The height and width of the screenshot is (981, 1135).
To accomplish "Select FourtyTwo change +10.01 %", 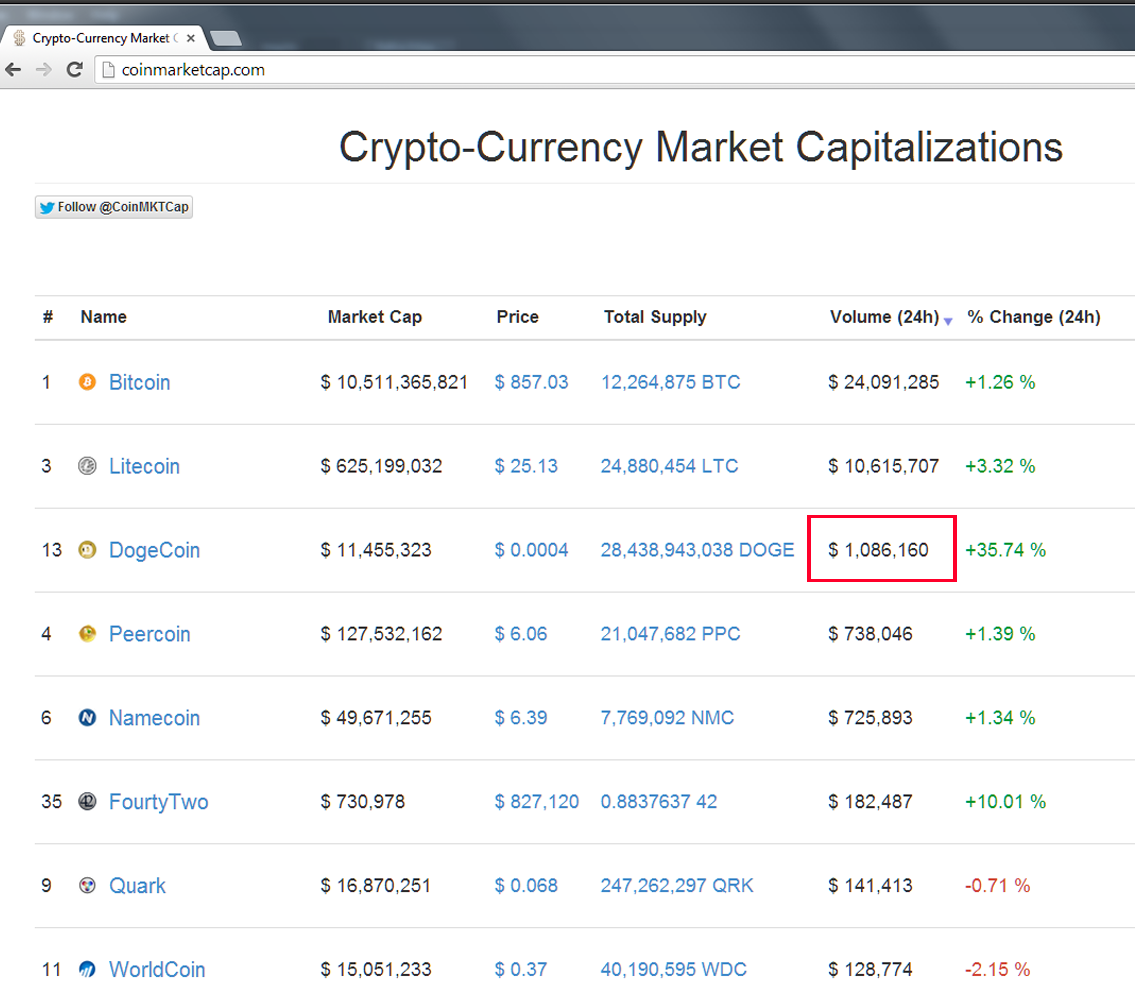I will 1005,802.
